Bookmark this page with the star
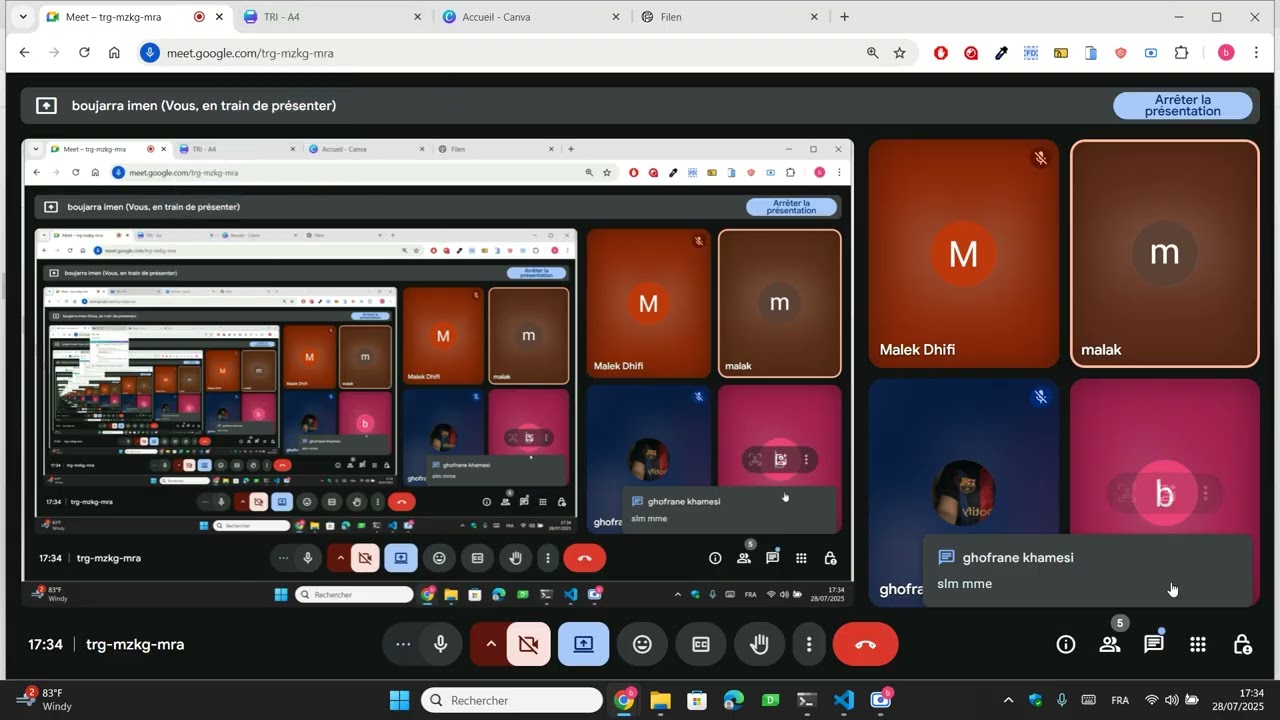Screen dimensions: 1280x720 click(900, 53)
